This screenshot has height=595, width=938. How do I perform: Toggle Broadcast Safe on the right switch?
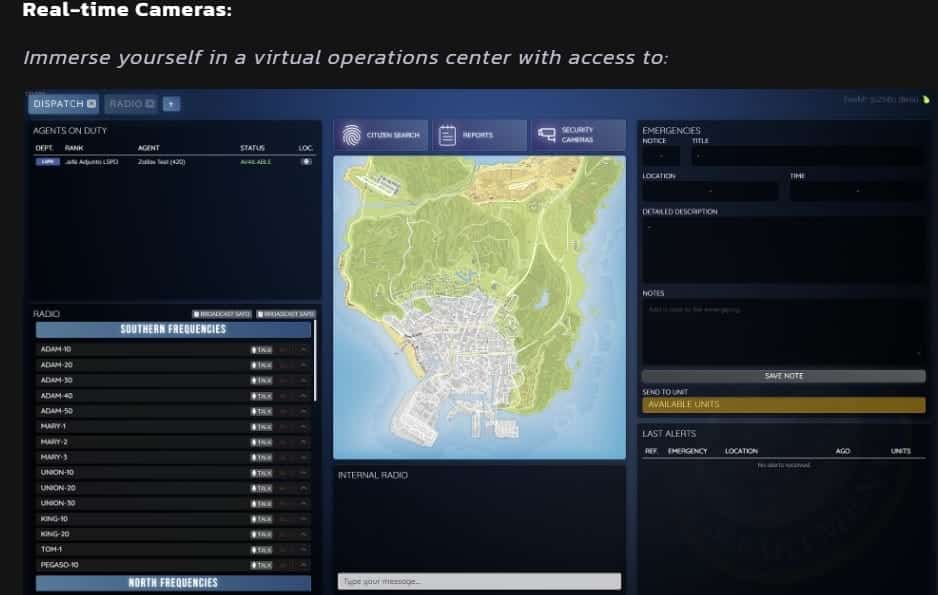pos(288,313)
